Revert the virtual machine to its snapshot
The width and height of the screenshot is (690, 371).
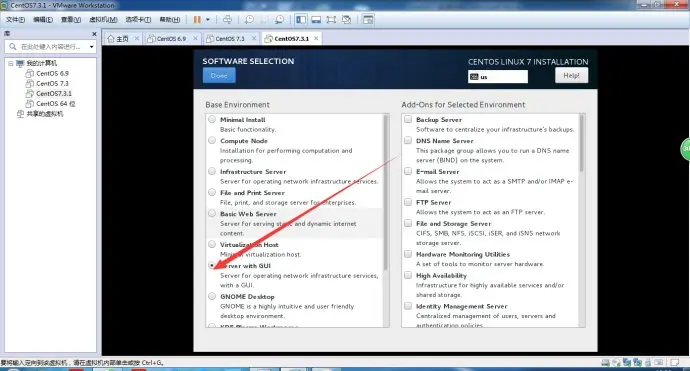(264, 19)
